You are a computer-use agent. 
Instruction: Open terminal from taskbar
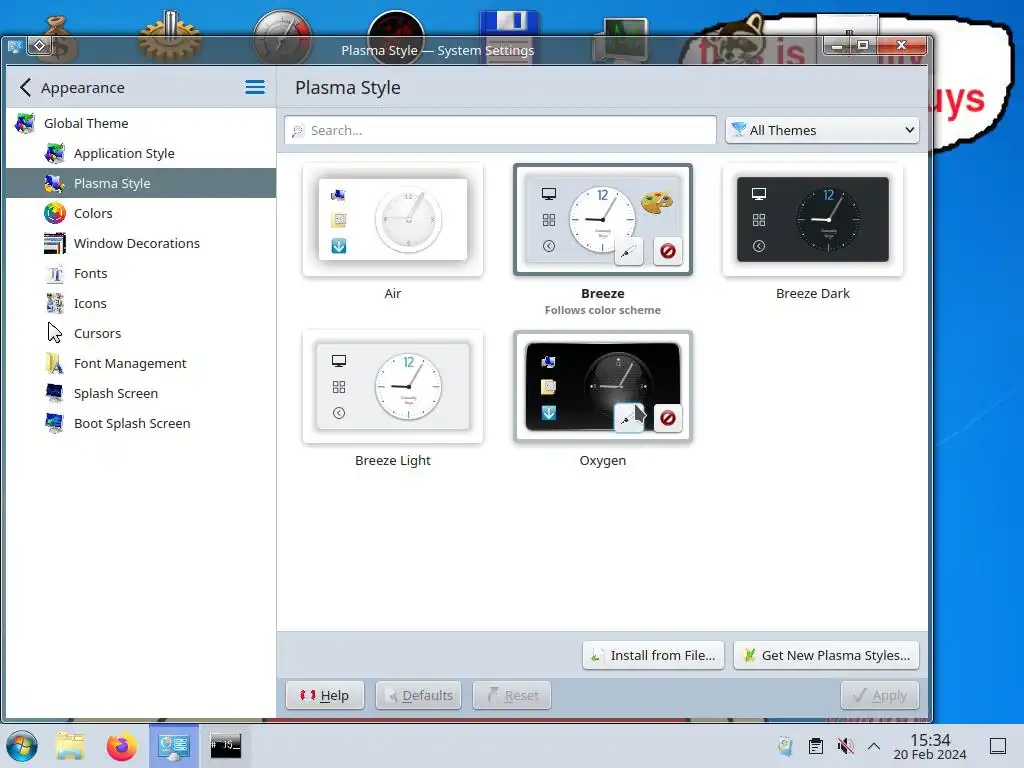coord(225,745)
